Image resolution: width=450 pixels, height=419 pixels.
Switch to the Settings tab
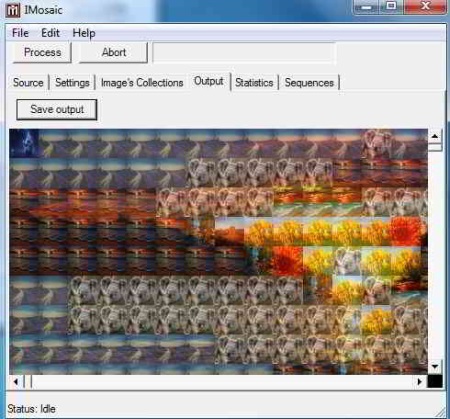[72, 82]
